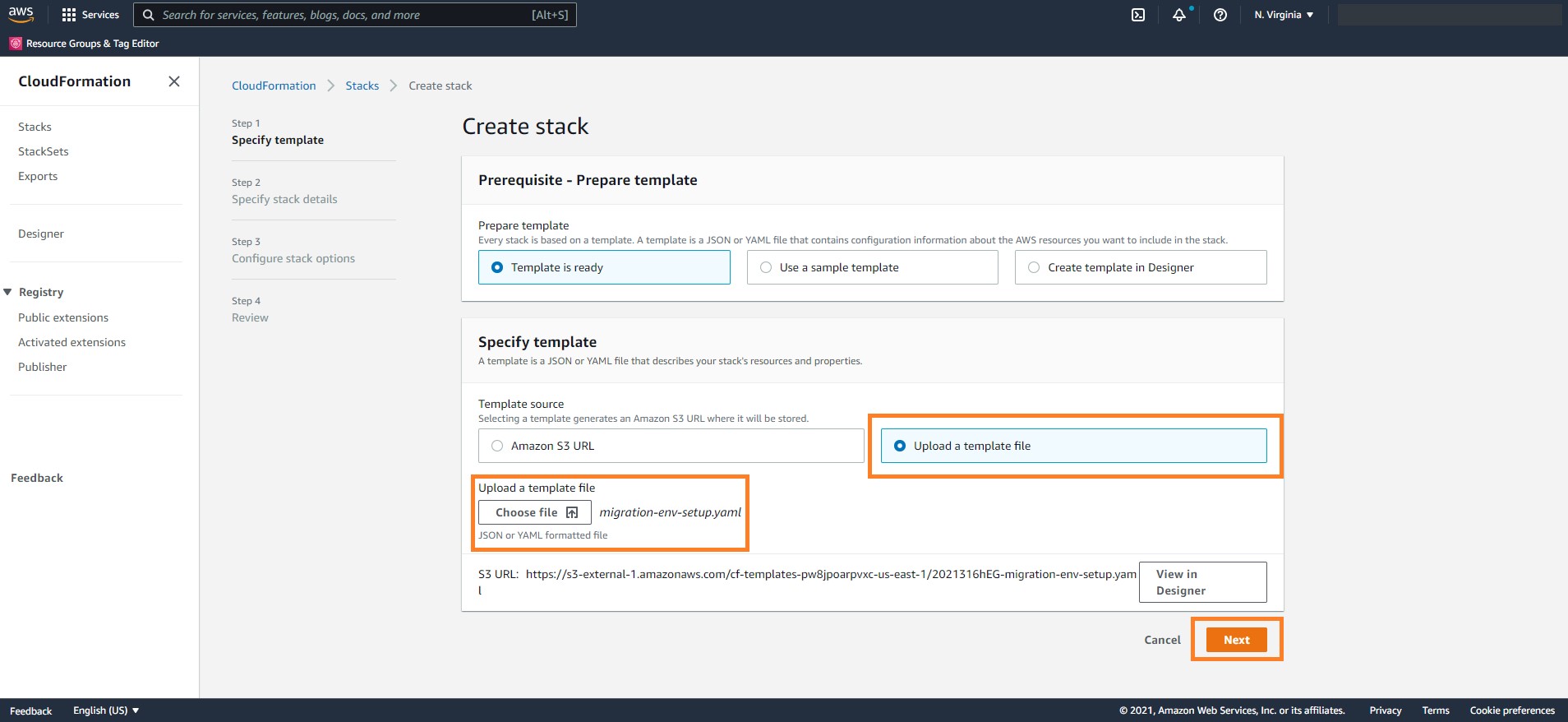Screen dimensions: 1568x722
Task: Click the search magnifier icon
Action: (x=149, y=15)
